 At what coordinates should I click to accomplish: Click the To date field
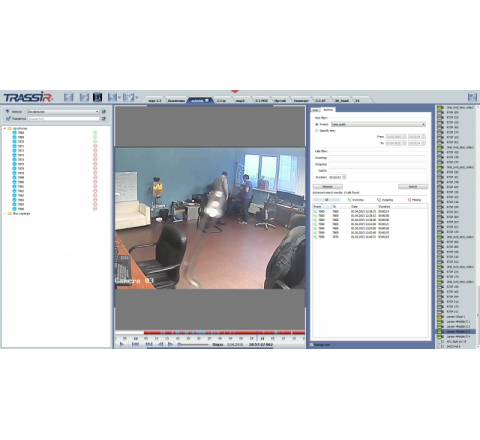click(x=396, y=143)
